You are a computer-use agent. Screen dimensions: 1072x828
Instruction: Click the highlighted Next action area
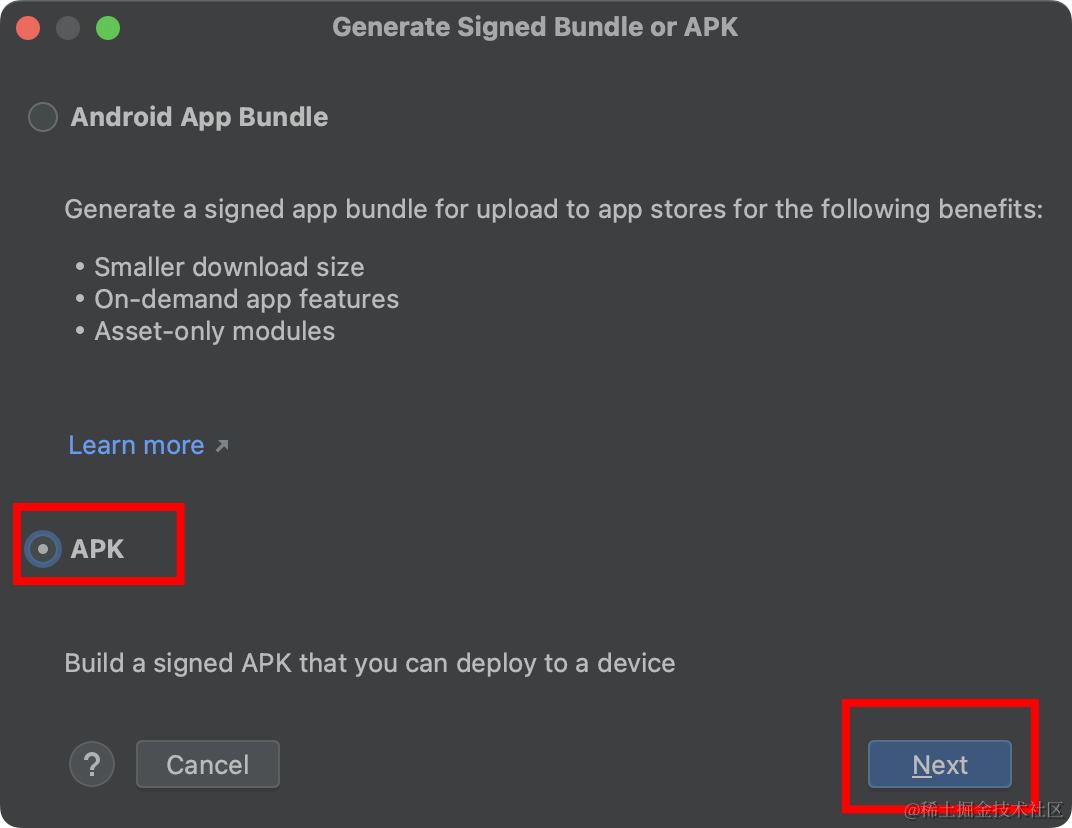938,764
